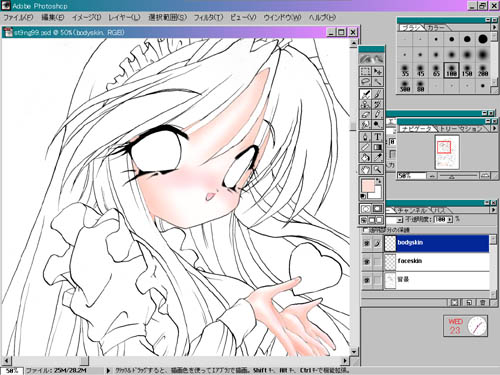The image size is (500, 375).
Task: Choose the Lasso tool
Action: [x=365, y=81]
